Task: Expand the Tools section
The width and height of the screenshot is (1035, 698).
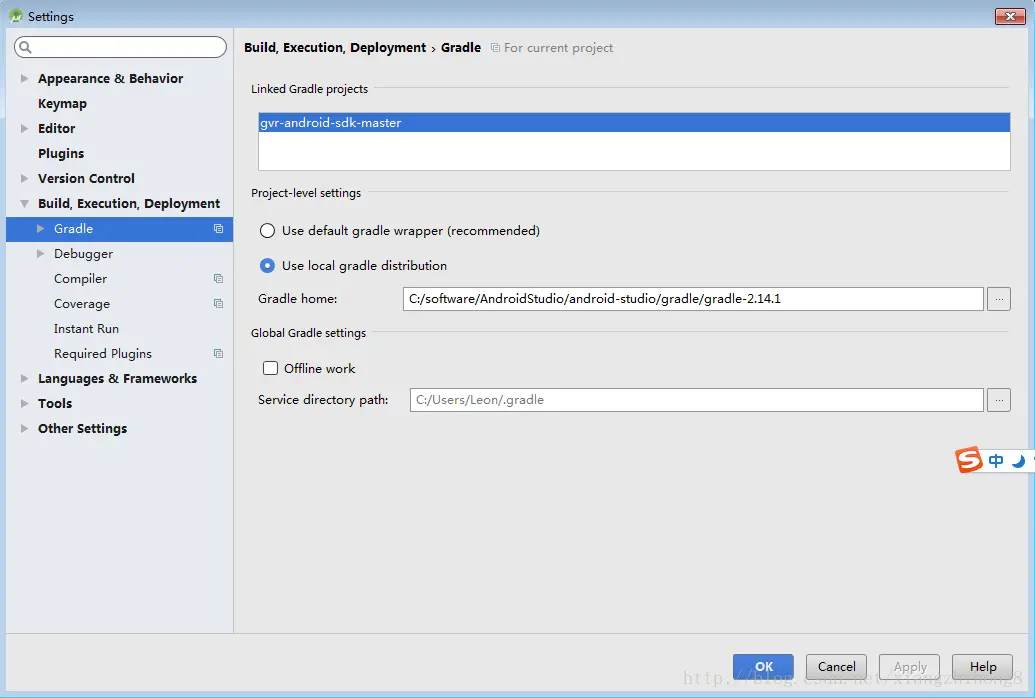Action: click(24, 403)
